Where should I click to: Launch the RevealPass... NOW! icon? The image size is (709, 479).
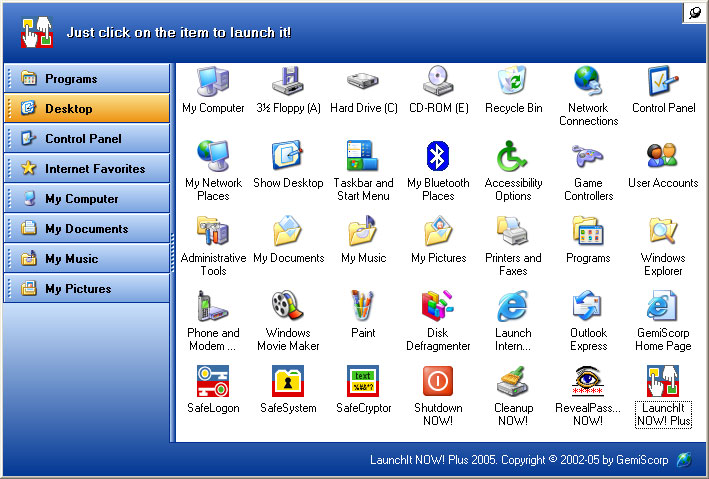[588, 381]
